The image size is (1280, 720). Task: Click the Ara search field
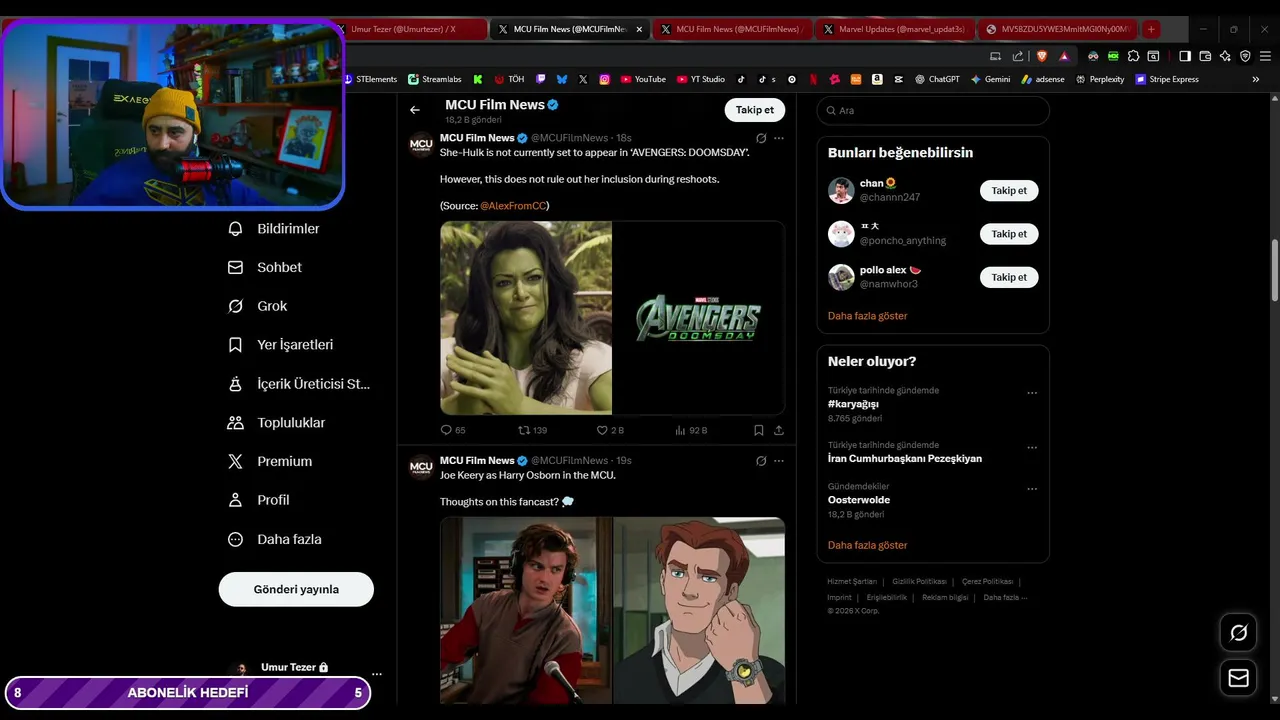pos(933,110)
